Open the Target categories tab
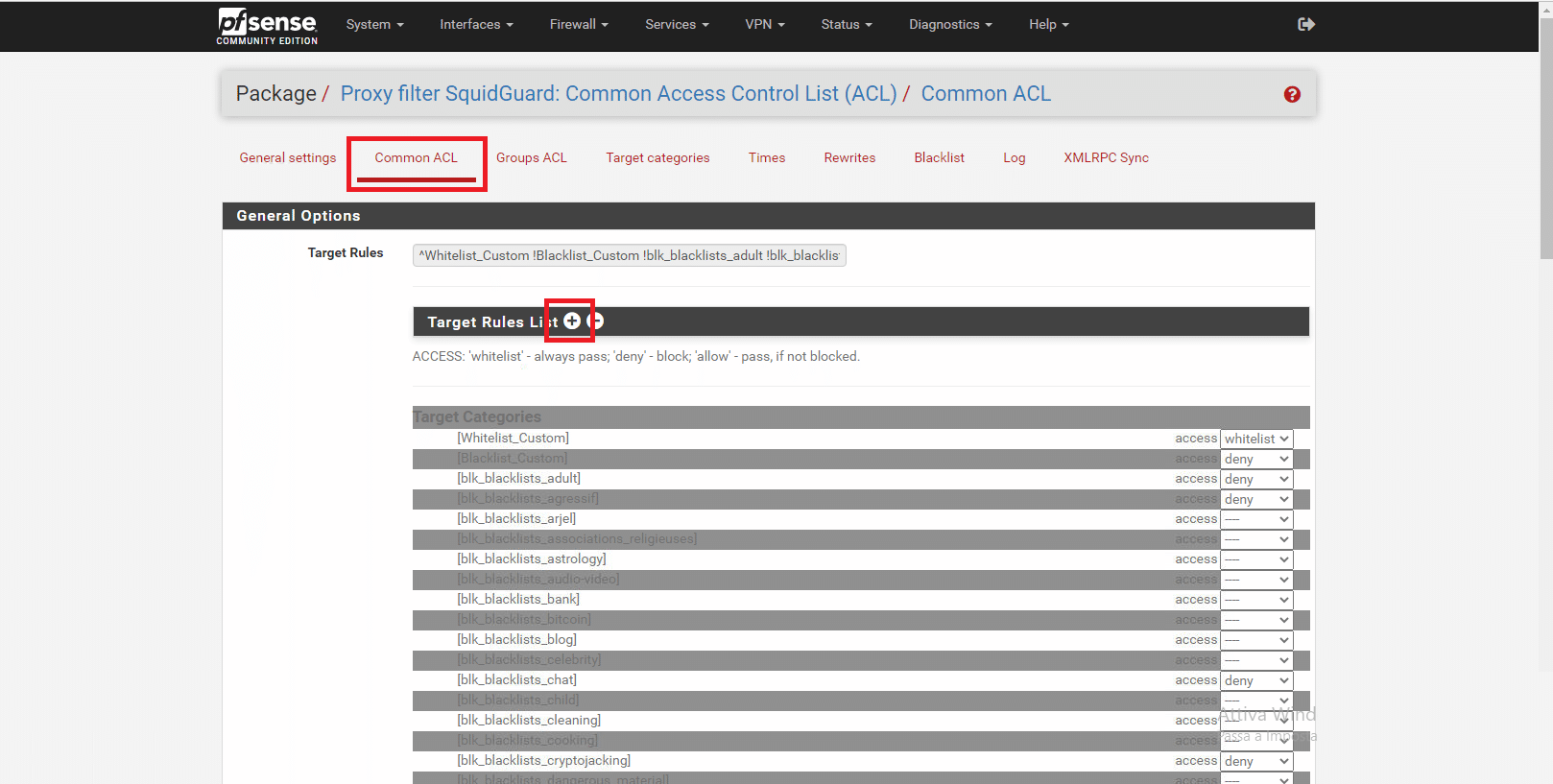The image size is (1553, 784). [x=657, y=157]
